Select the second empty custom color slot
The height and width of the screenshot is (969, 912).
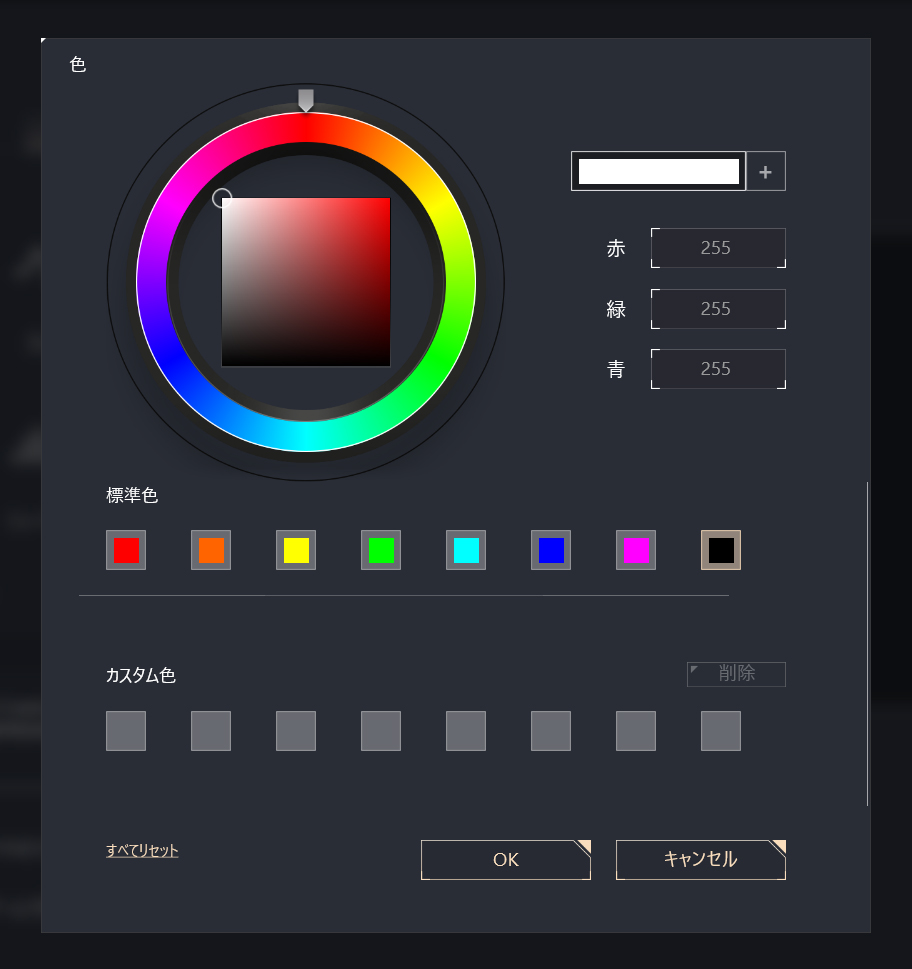pos(211,731)
